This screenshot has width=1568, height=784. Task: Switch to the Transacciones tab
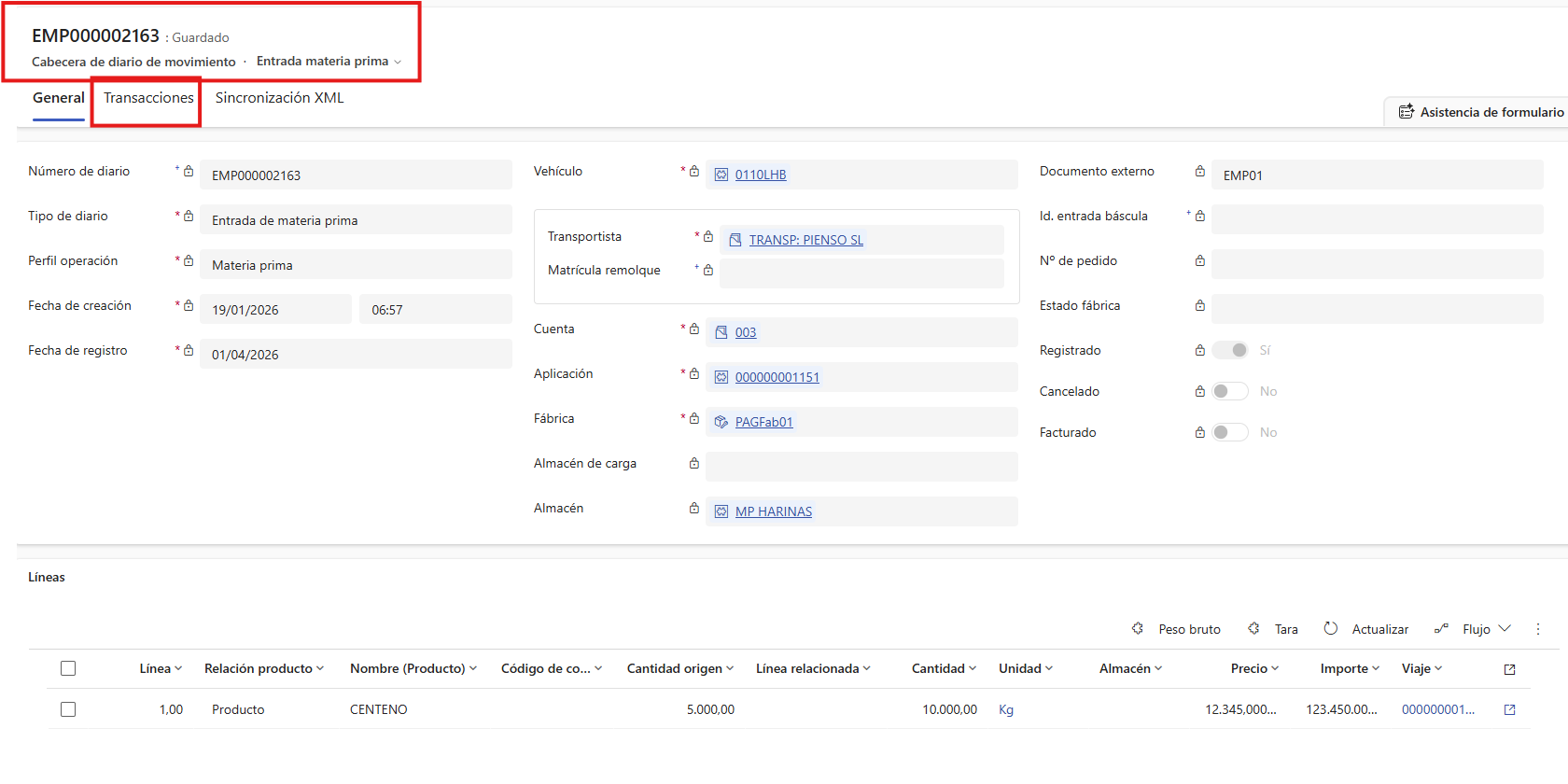click(x=148, y=98)
